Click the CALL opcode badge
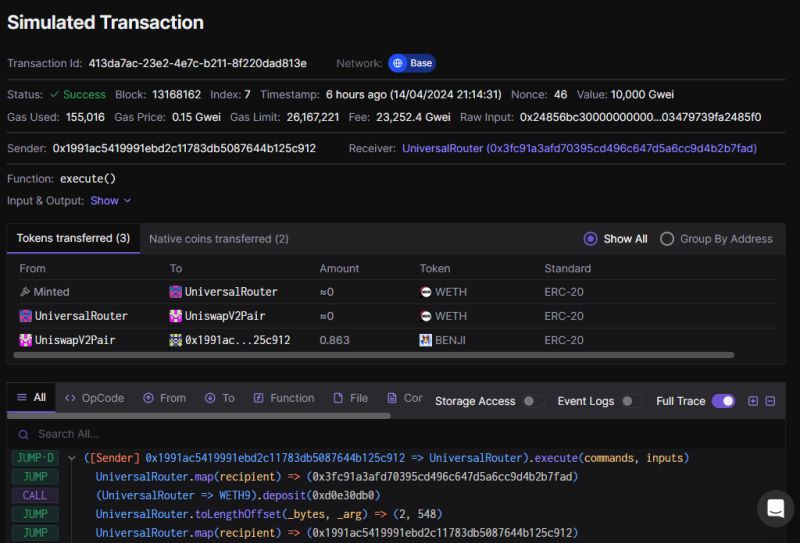The image size is (800, 543). click(x=35, y=495)
